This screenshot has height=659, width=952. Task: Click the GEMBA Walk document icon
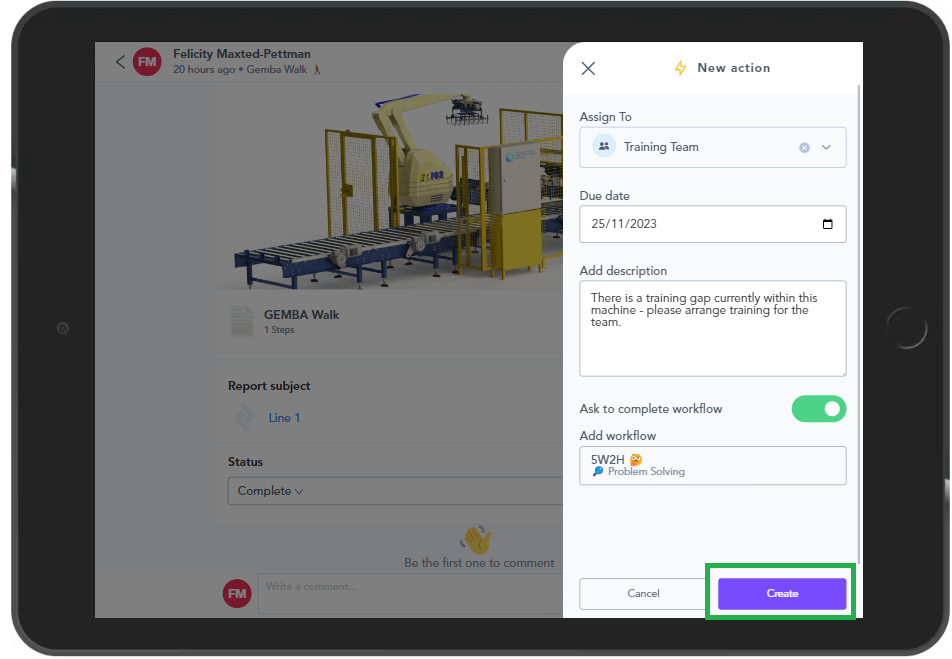point(242,321)
